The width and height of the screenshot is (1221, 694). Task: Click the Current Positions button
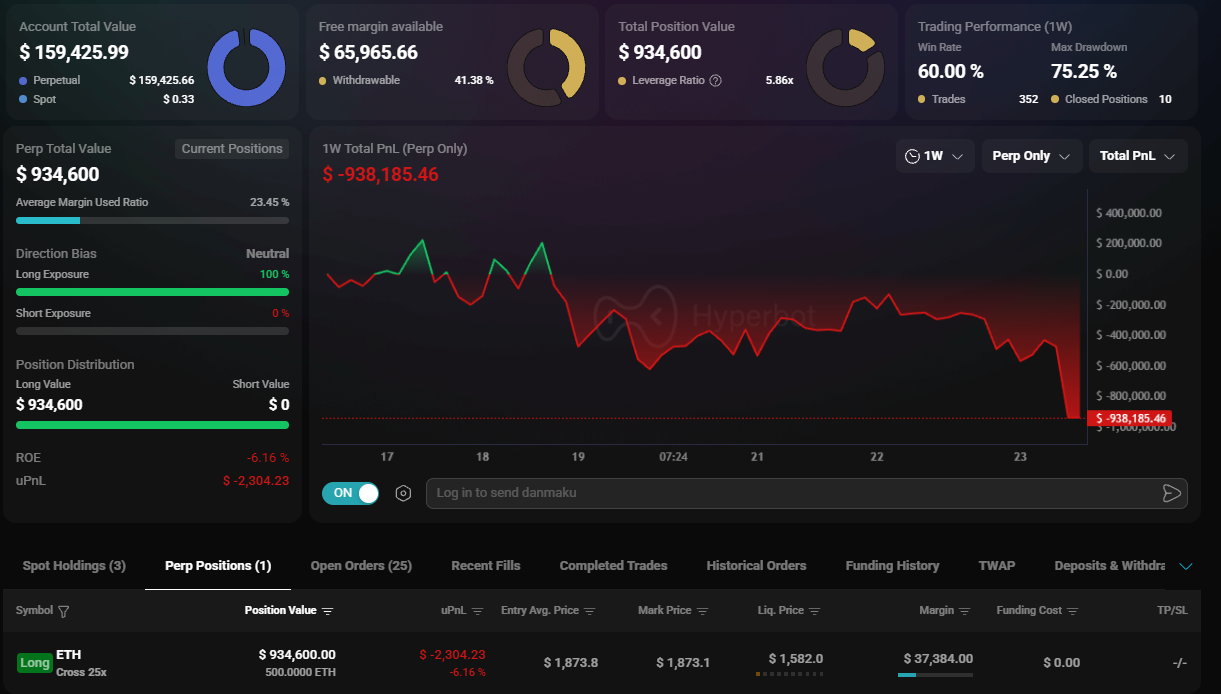tap(232, 149)
